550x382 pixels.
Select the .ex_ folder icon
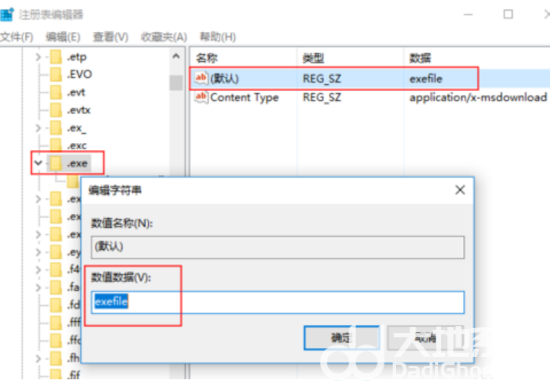pos(56,128)
